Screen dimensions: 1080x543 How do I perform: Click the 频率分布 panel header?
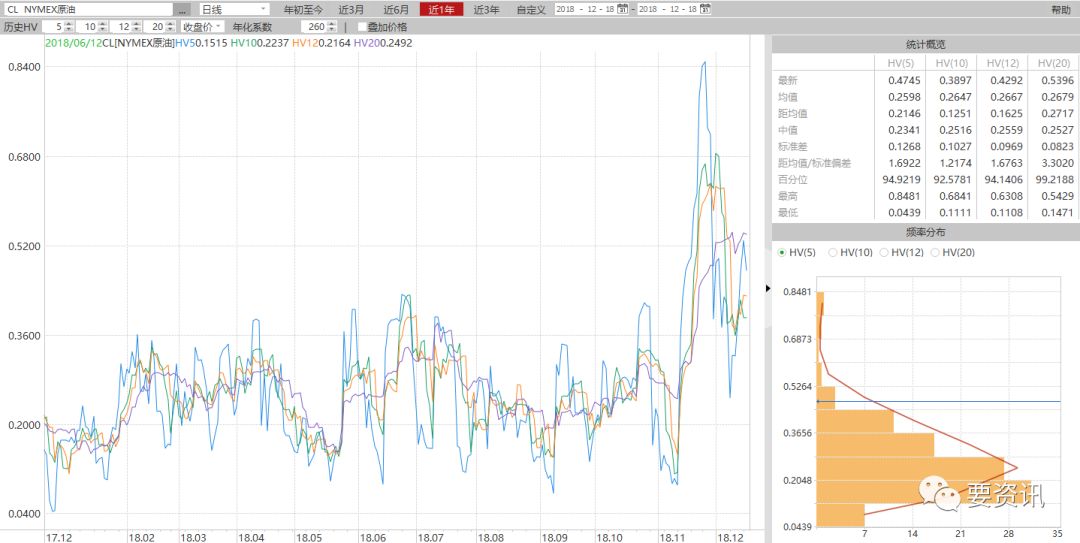[926, 232]
